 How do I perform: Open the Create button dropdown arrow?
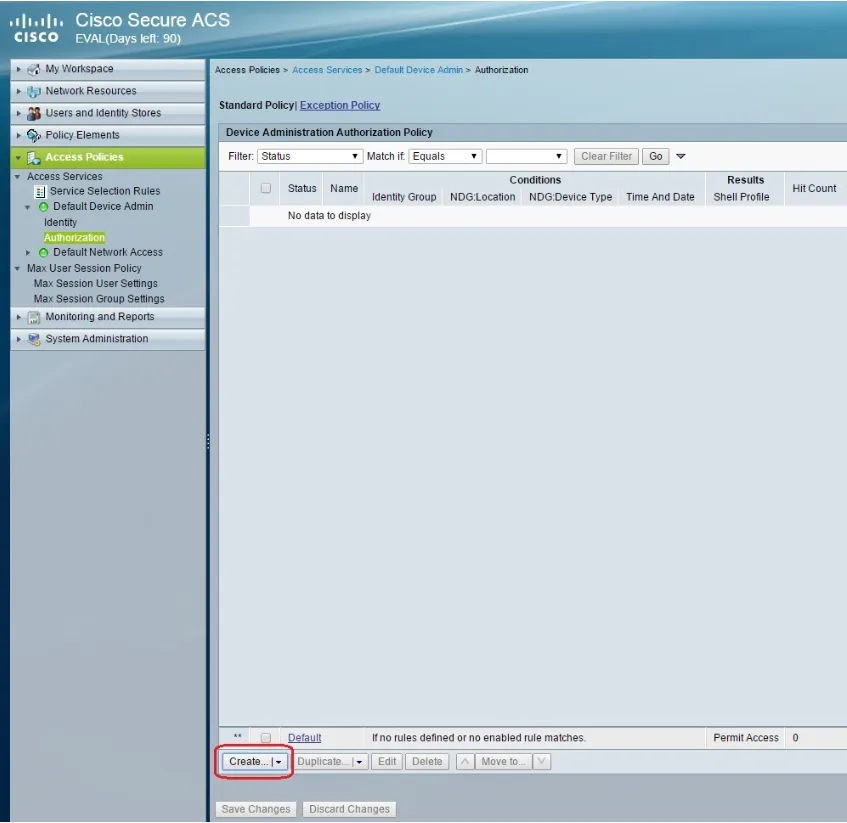click(x=279, y=762)
